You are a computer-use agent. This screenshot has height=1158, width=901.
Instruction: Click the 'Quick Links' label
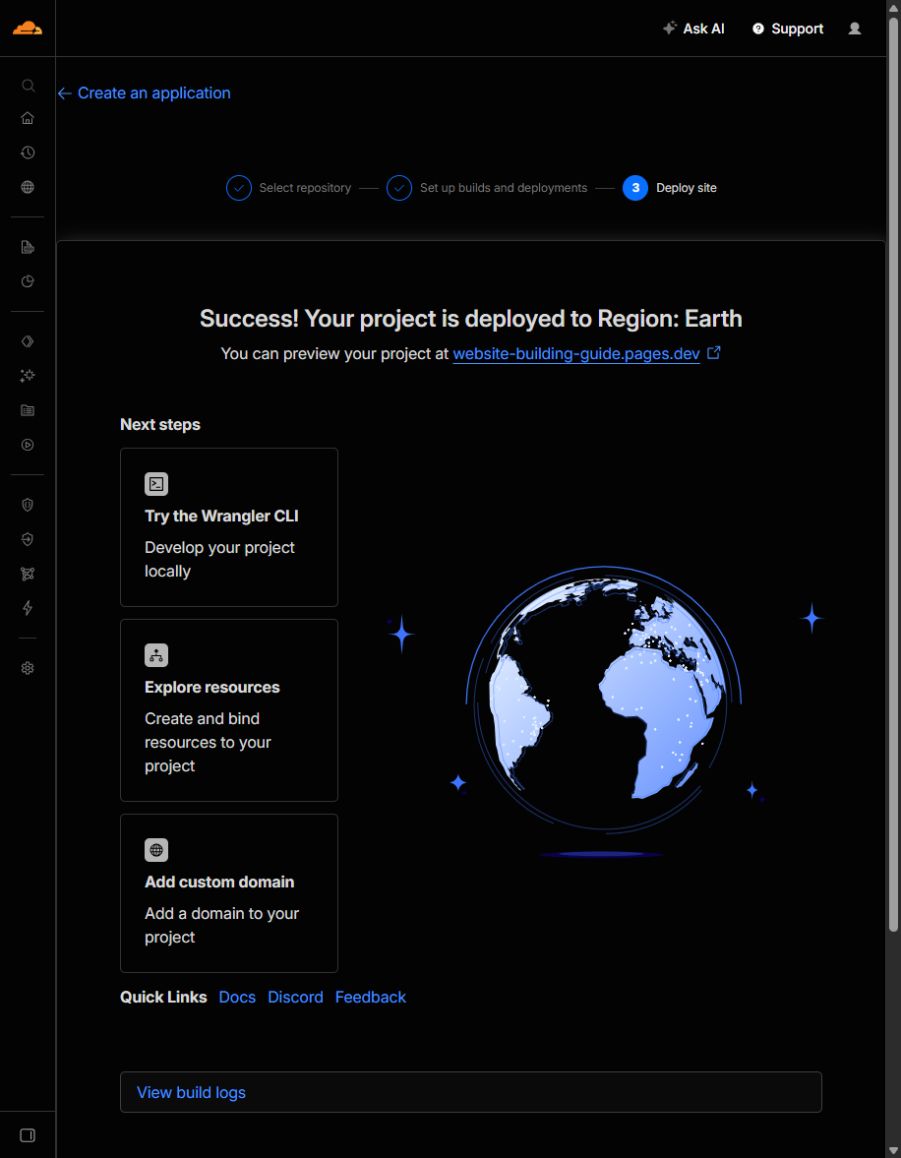pyautogui.click(x=163, y=997)
